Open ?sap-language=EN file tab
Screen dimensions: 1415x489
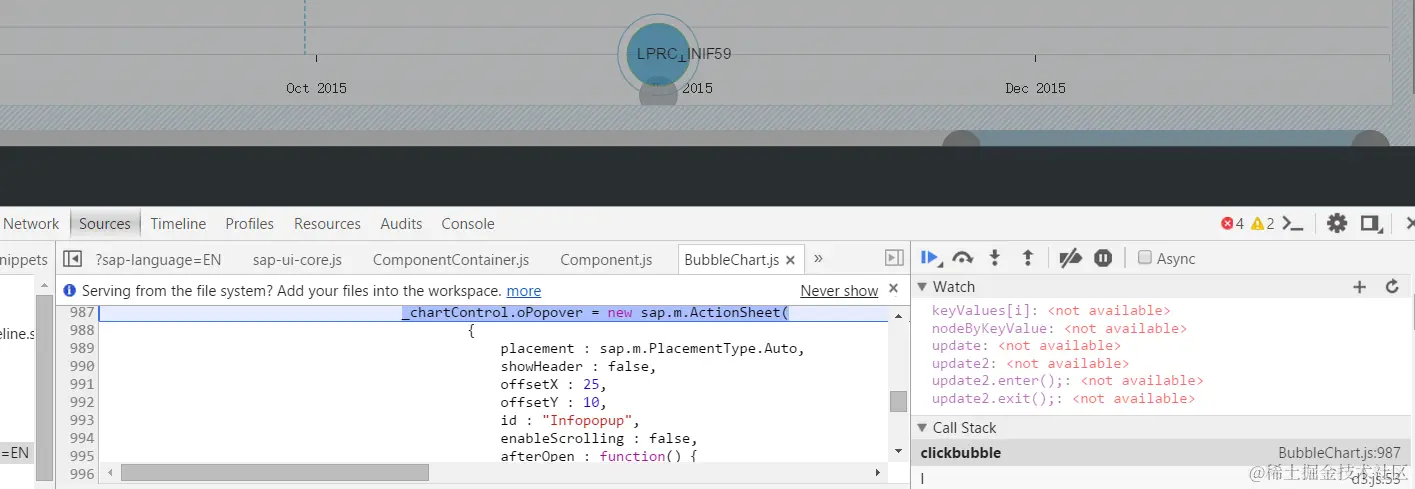[x=158, y=260]
